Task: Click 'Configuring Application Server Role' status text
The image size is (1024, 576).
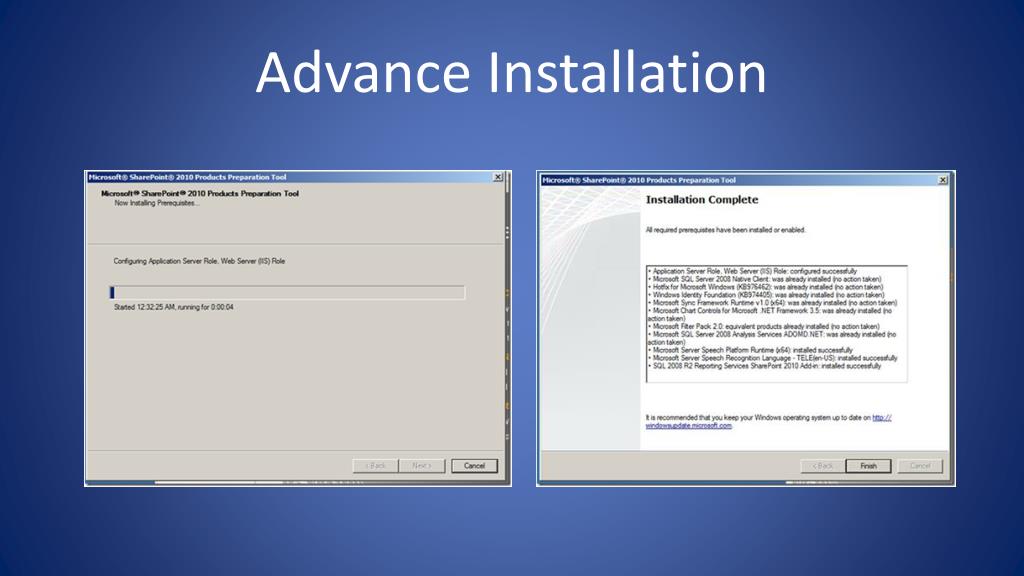Action: pyautogui.click(x=199, y=261)
